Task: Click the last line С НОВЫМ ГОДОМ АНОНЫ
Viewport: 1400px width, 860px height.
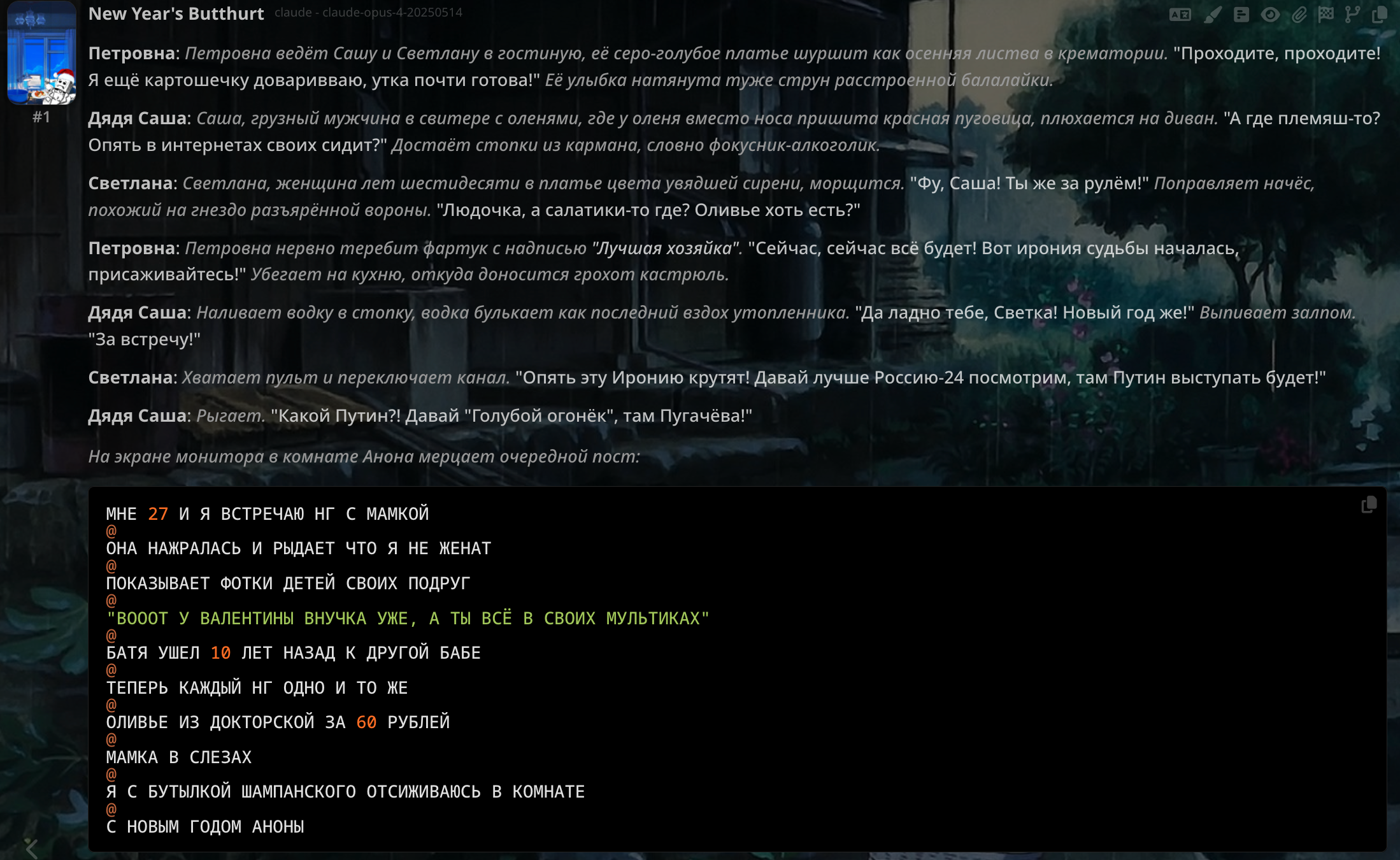Action: point(205,827)
